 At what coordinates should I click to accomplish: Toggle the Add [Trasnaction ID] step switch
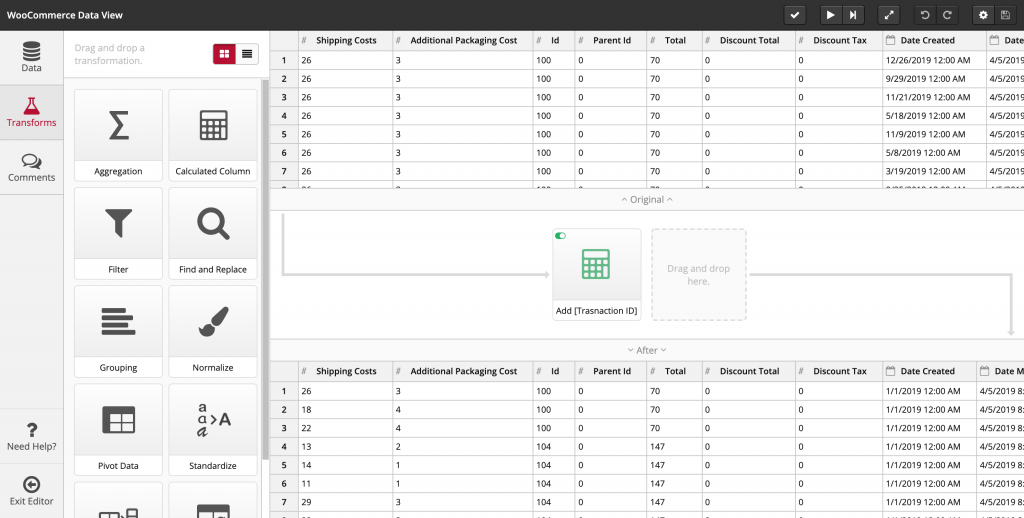pos(560,236)
